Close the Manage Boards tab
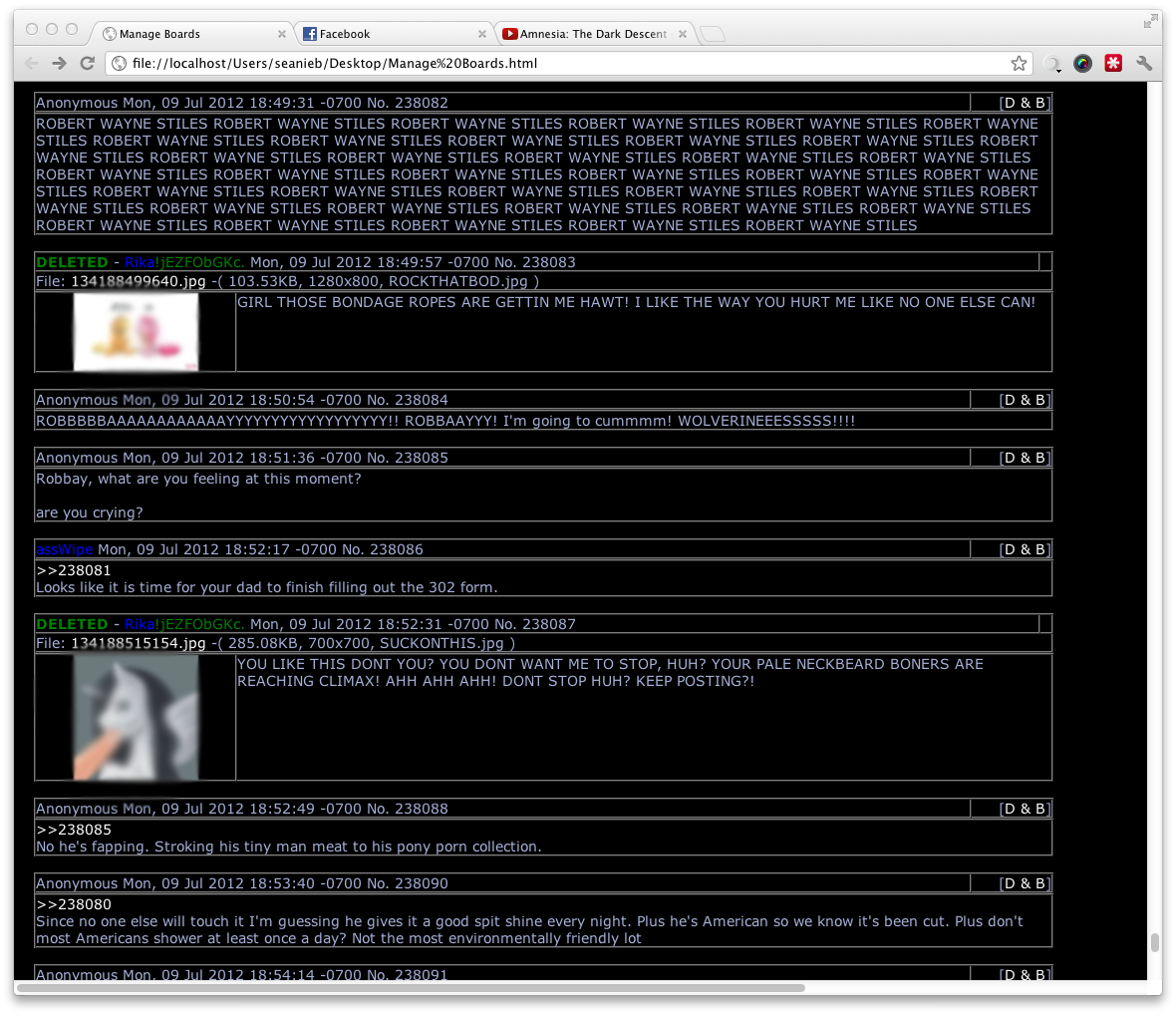1176x1015 pixels. tap(282, 34)
